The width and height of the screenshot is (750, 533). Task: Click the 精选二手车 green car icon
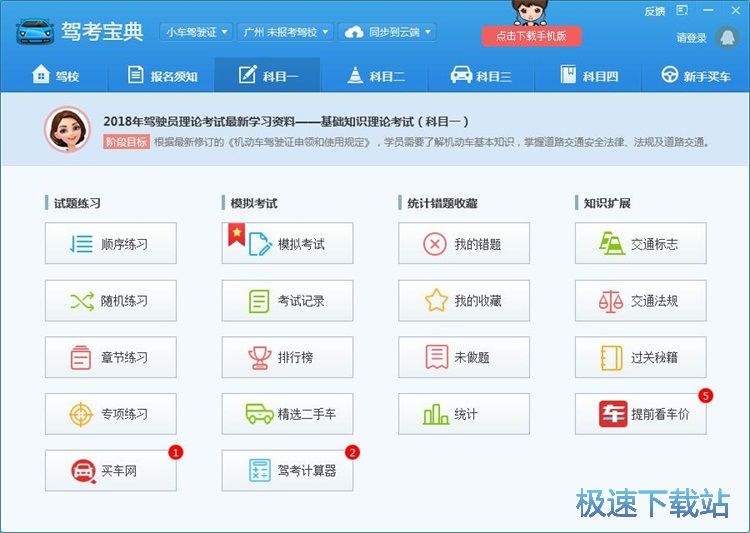(260, 414)
